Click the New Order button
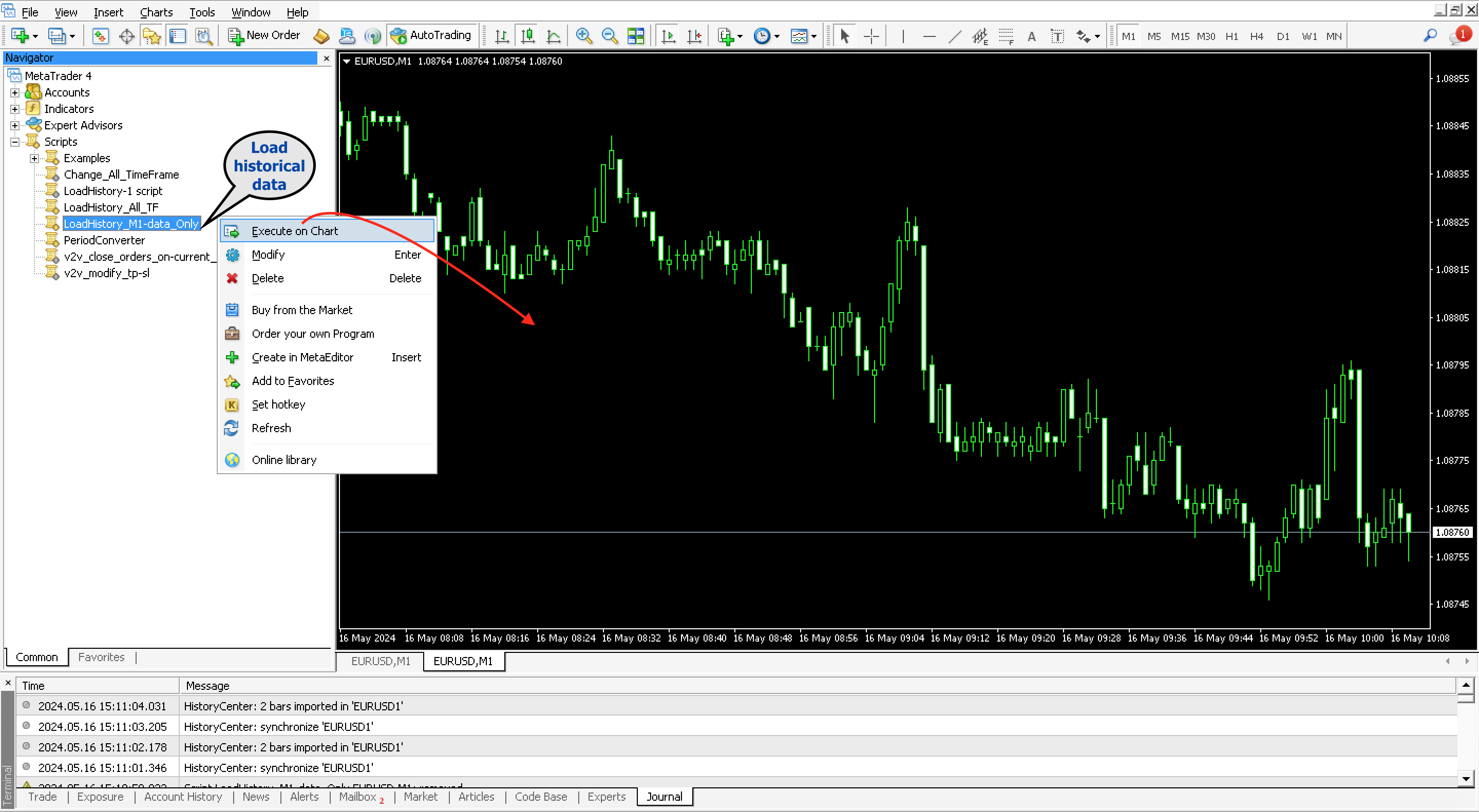Image resolution: width=1479 pixels, height=812 pixels. coord(264,35)
